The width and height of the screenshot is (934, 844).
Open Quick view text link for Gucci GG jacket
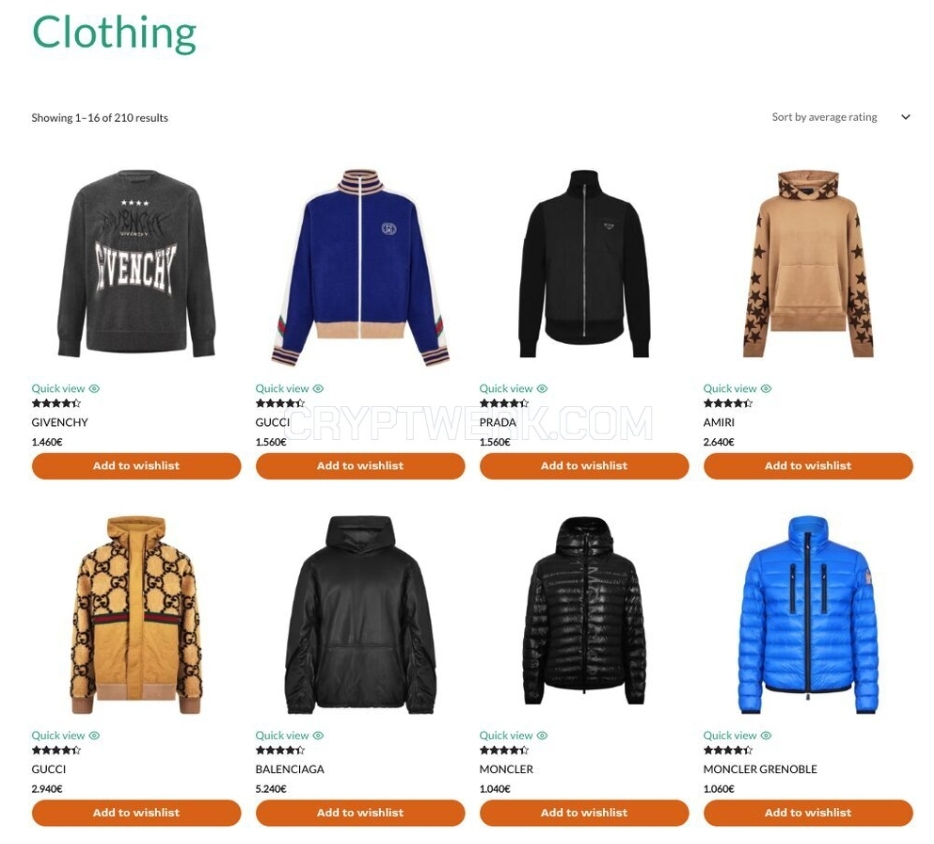pyautogui.click(x=58, y=736)
